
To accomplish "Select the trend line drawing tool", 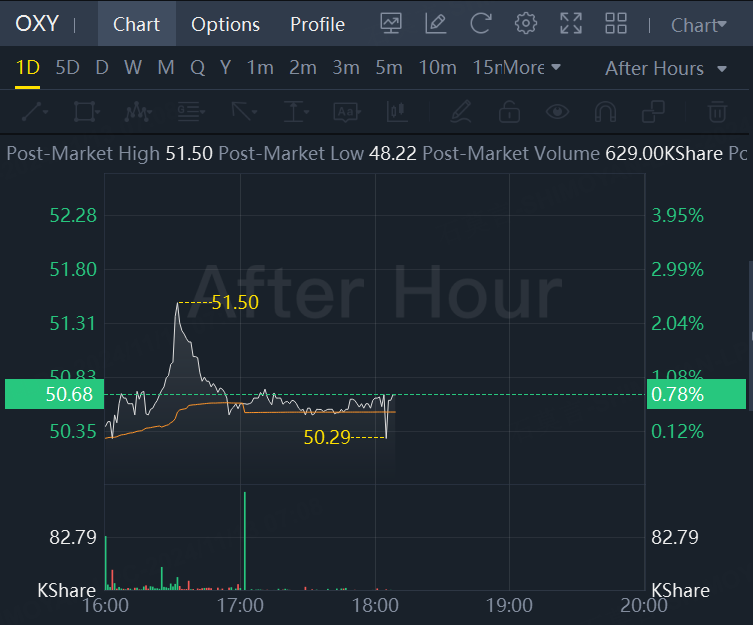I will [x=35, y=112].
